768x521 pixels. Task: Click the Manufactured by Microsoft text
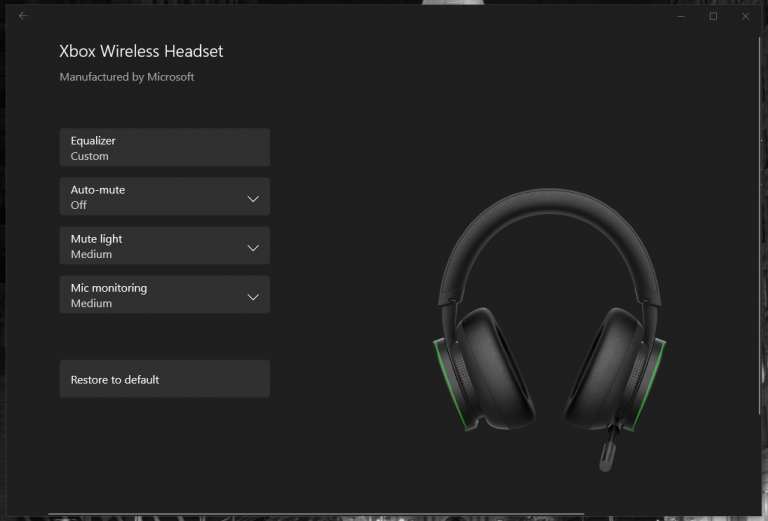pos(127,77)
